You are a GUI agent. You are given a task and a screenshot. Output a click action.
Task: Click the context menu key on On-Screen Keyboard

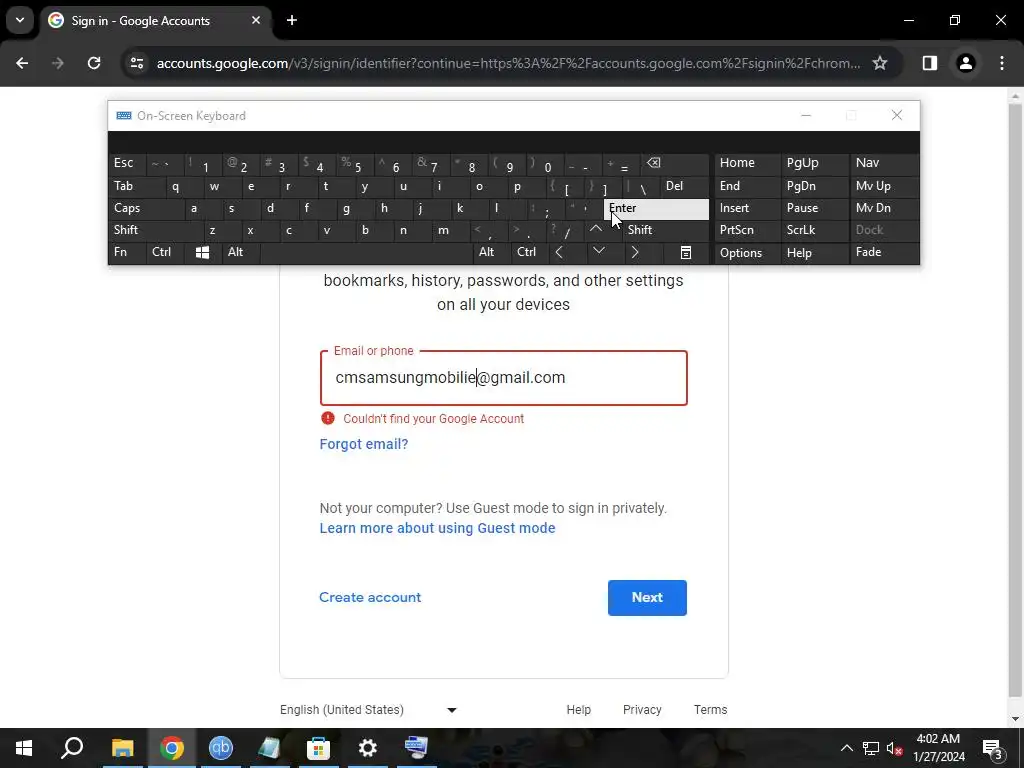[686, 252]
